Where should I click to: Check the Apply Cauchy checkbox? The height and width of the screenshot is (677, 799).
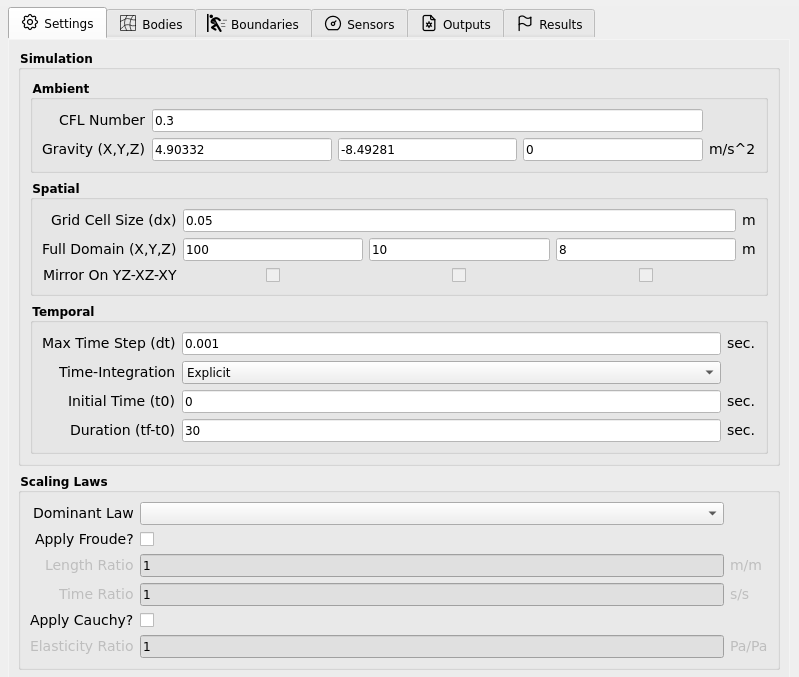[x=147, y=620]
